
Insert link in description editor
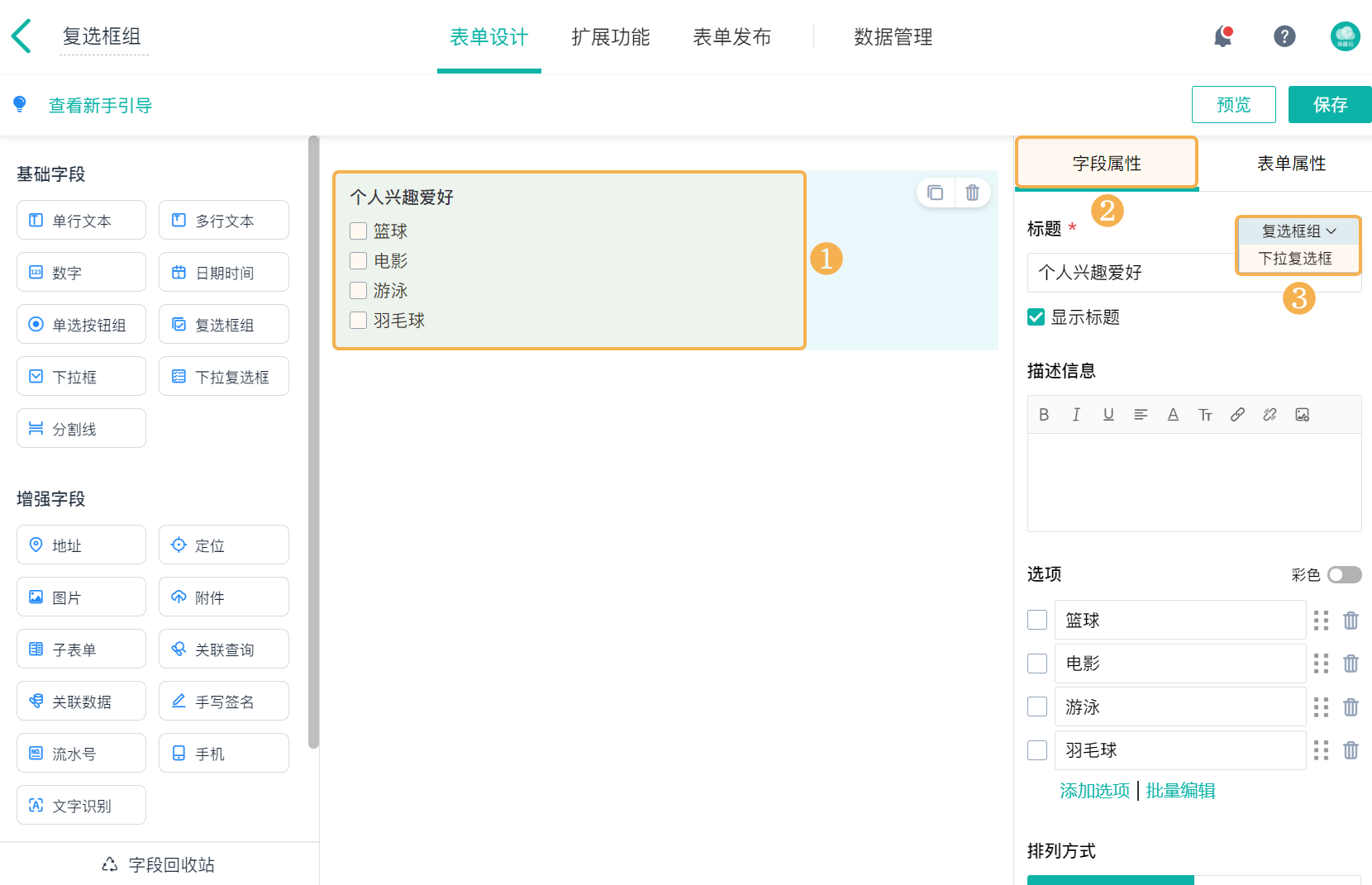click(x=1237, y=415)
